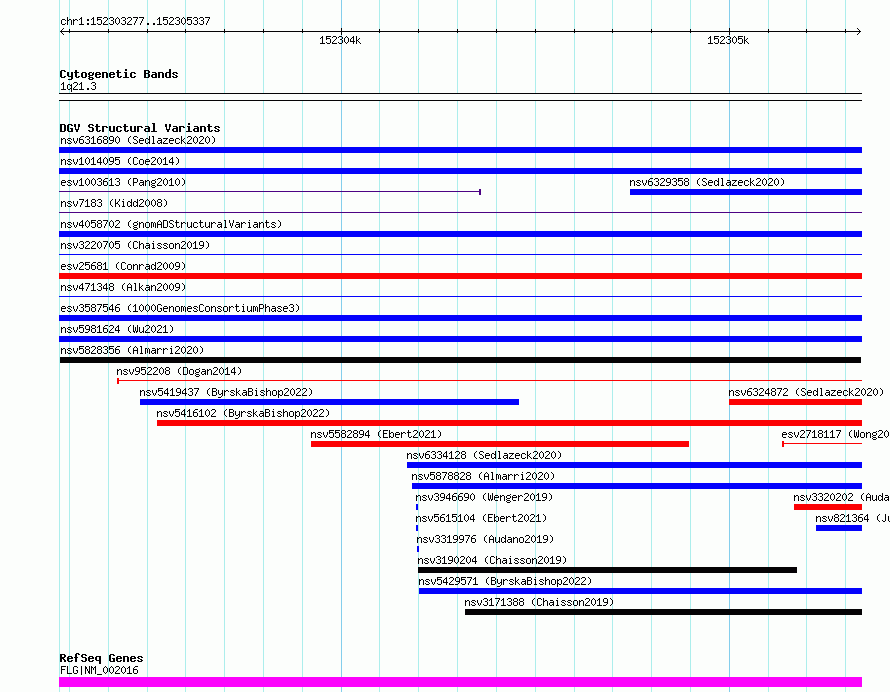Click variant nsv471348 (Alkan2009) label
890x692 pixels.
pyautogui.click(x=123, y=287)
